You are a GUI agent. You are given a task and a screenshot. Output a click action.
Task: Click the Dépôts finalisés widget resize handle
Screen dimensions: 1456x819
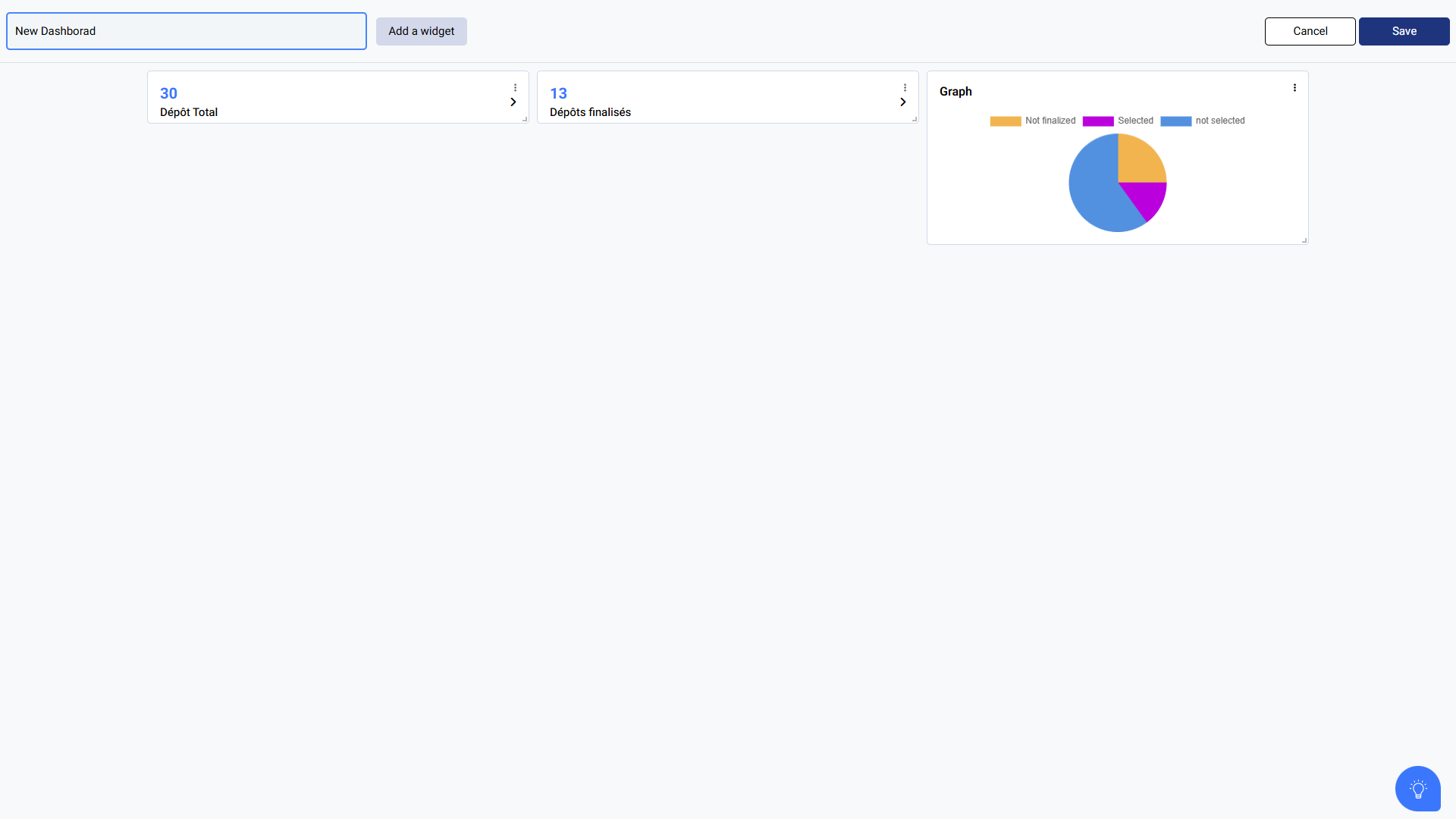tap(915, 119)
